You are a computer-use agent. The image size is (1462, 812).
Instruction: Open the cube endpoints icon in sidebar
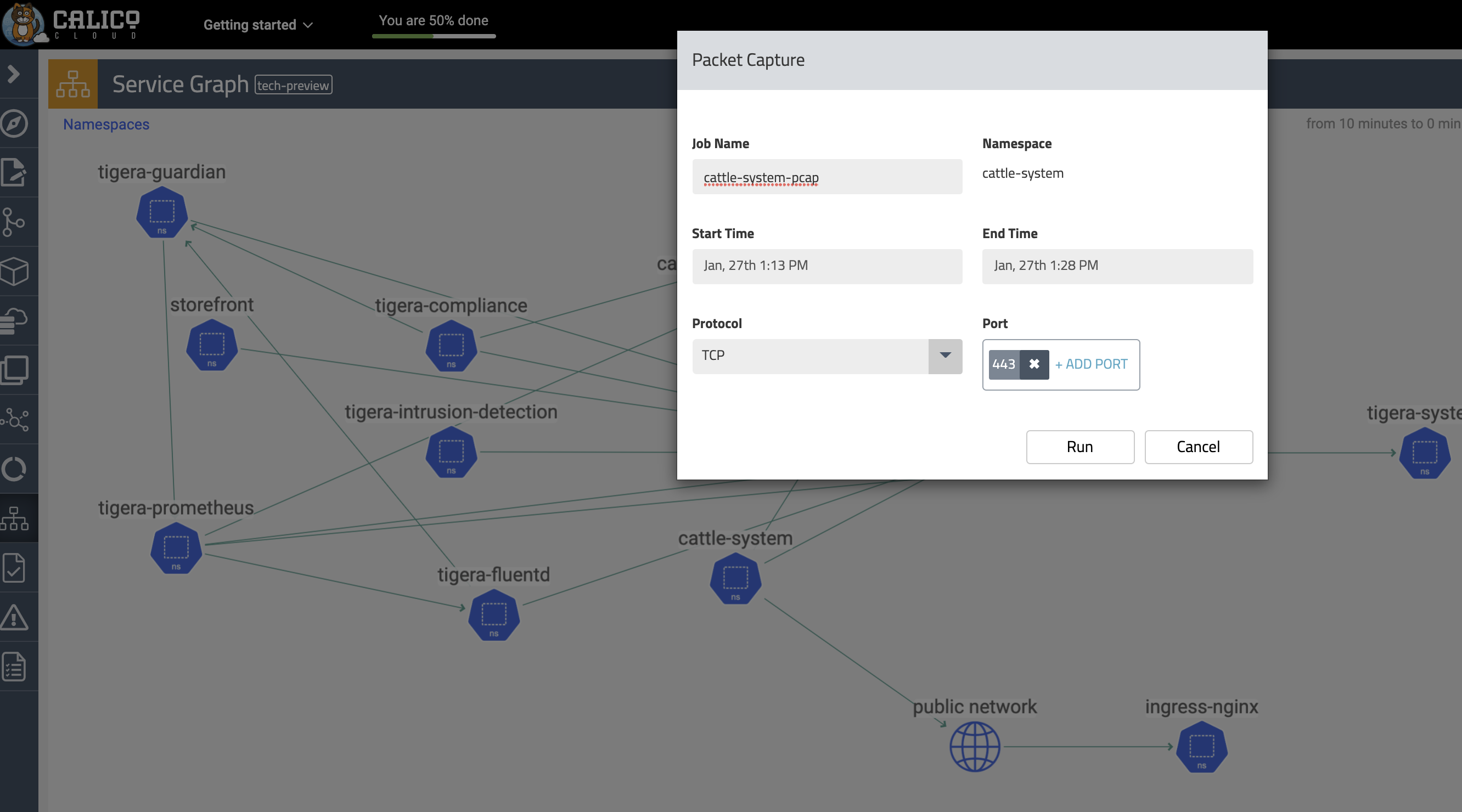point(14,271)
